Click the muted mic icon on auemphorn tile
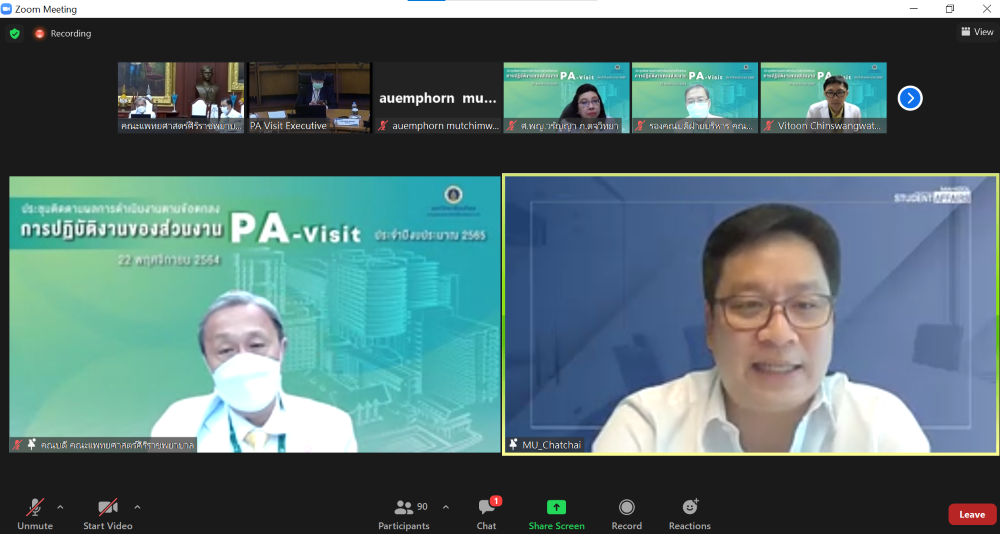Screen dimensions: 1000x534 (383, 126)
